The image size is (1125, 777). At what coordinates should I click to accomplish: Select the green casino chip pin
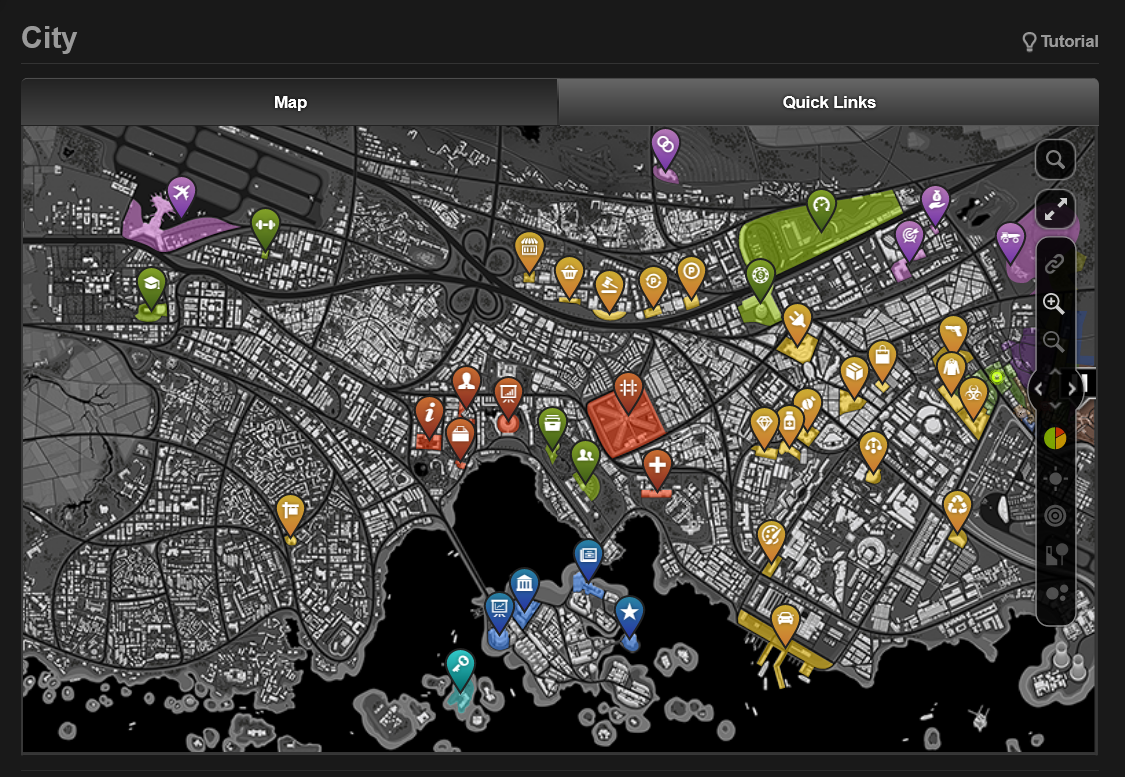(760, 277)
